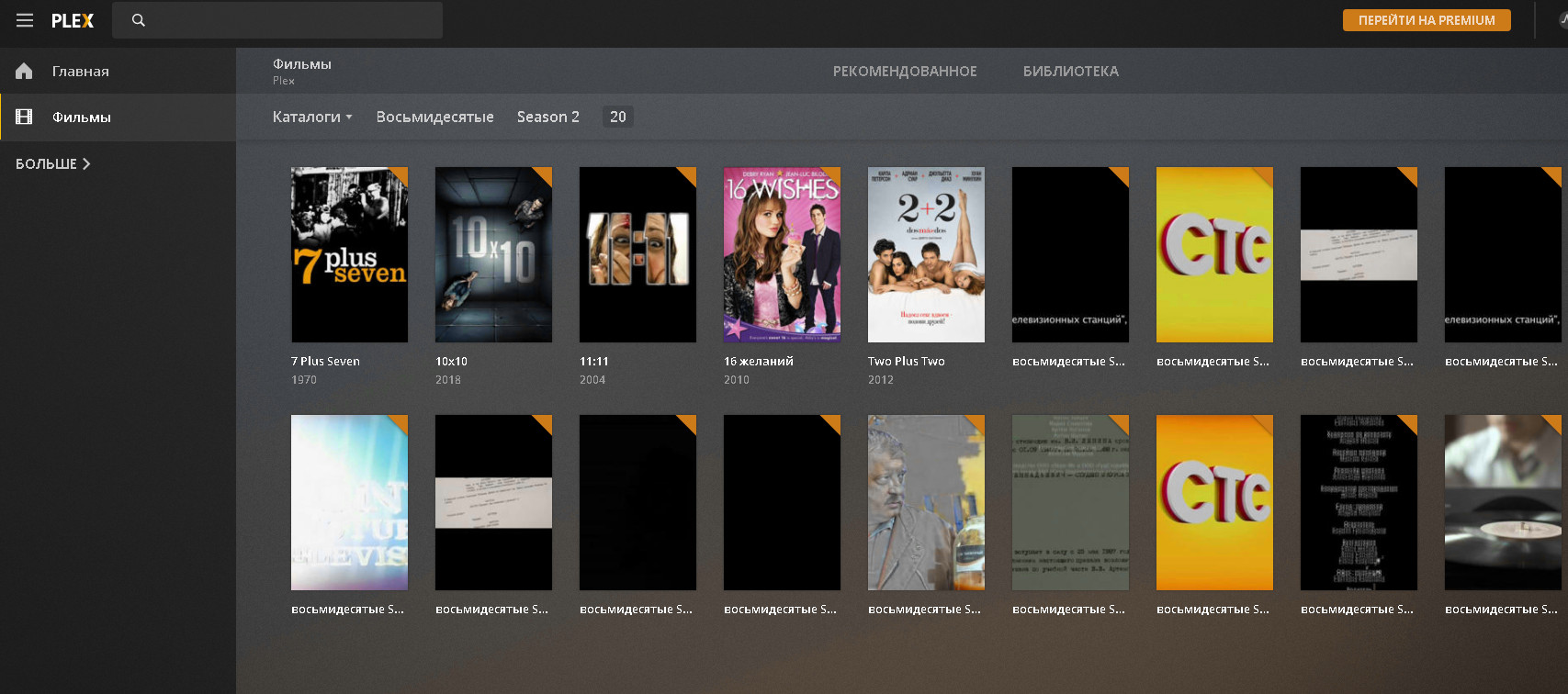Screen dimensions: 1568x694
Task: Switch to the РЕКОМЕНДОВАННОЕ tab
Action: [x=905, y=71]
